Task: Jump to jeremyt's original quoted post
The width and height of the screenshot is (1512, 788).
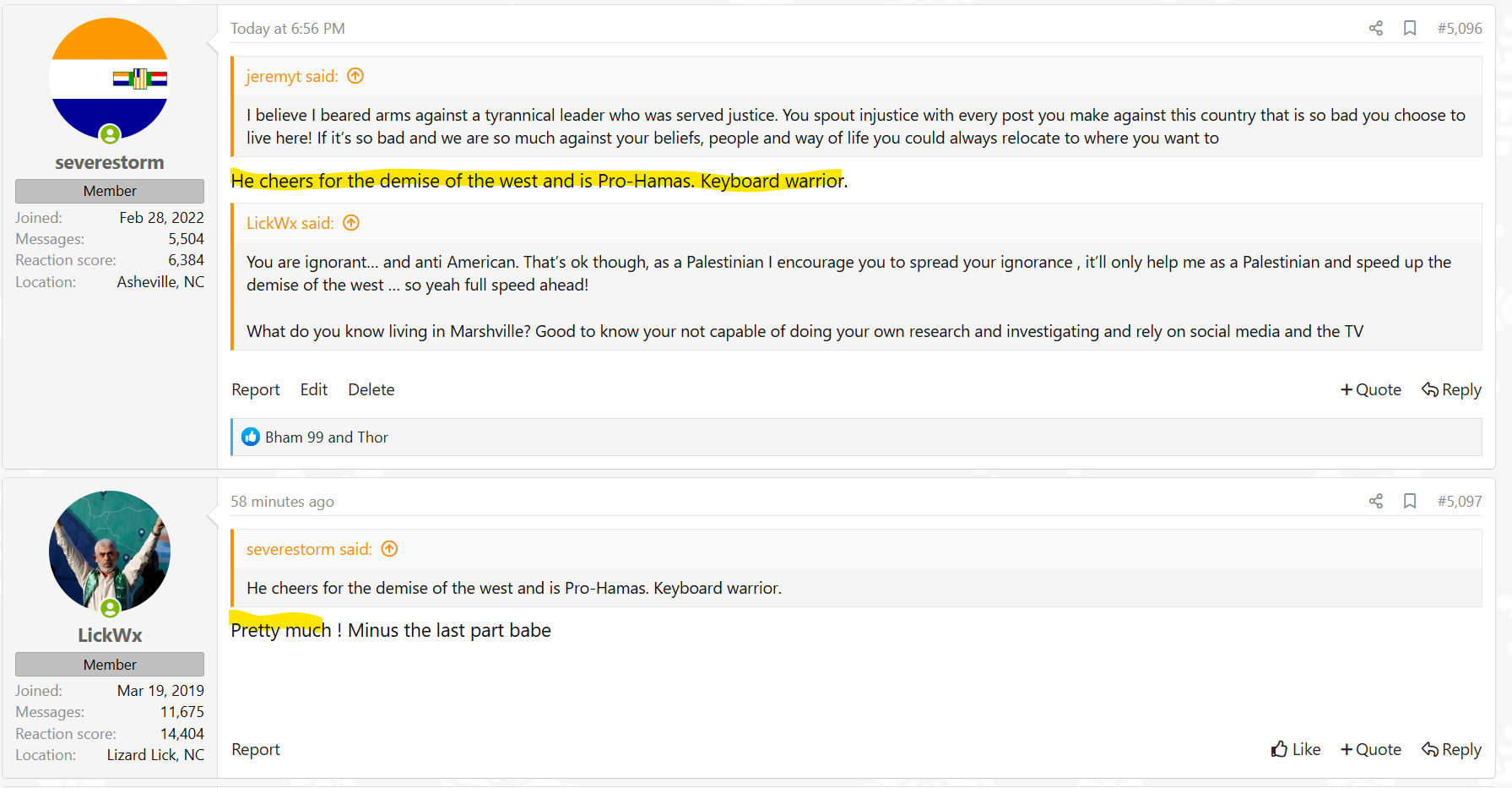Action: (x=355, y=76)
